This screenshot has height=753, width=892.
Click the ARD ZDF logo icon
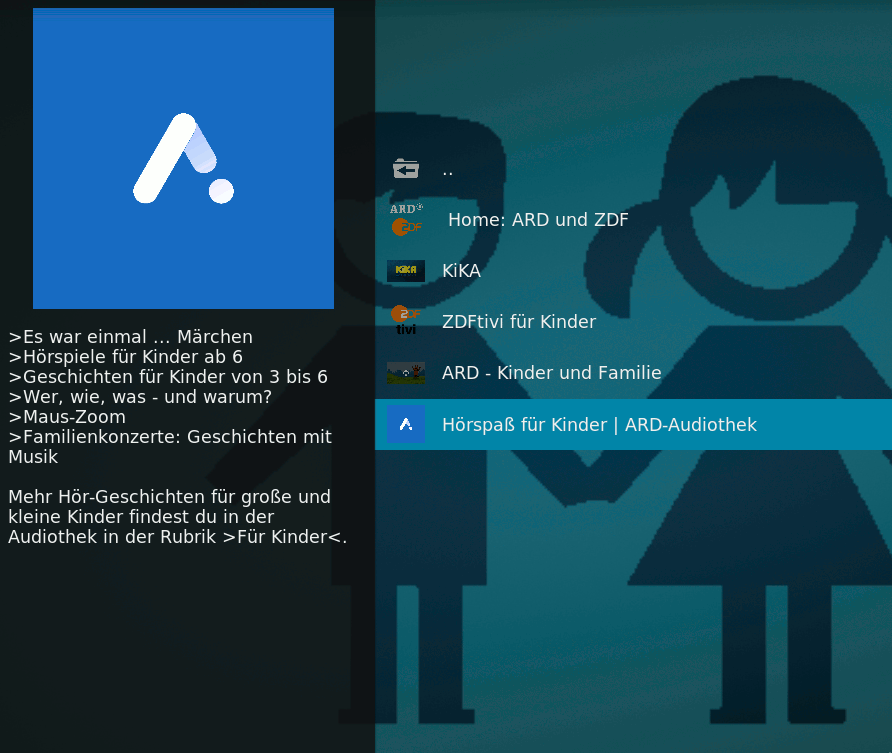point(406,220)
